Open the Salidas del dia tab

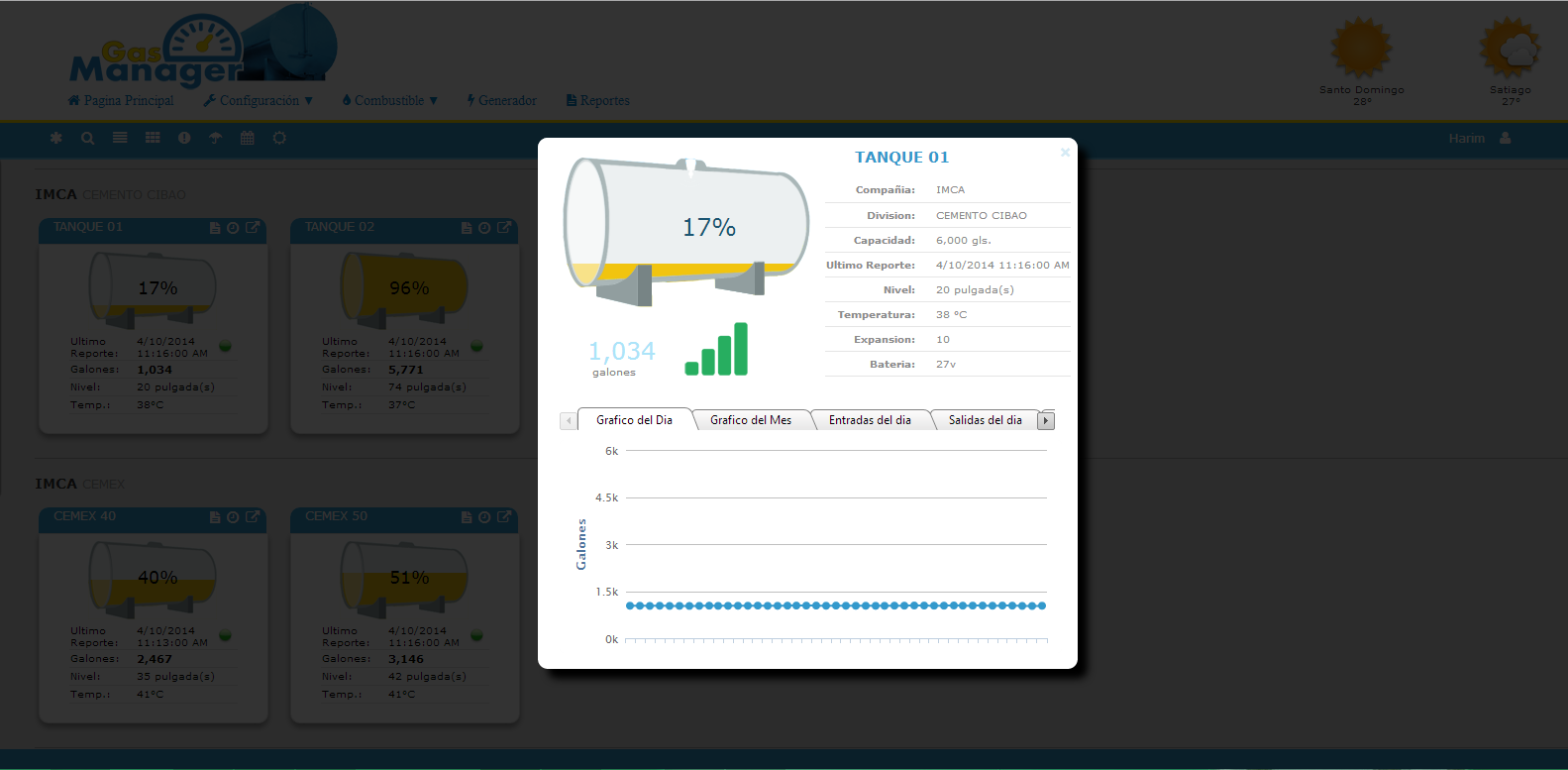[985, 420]
